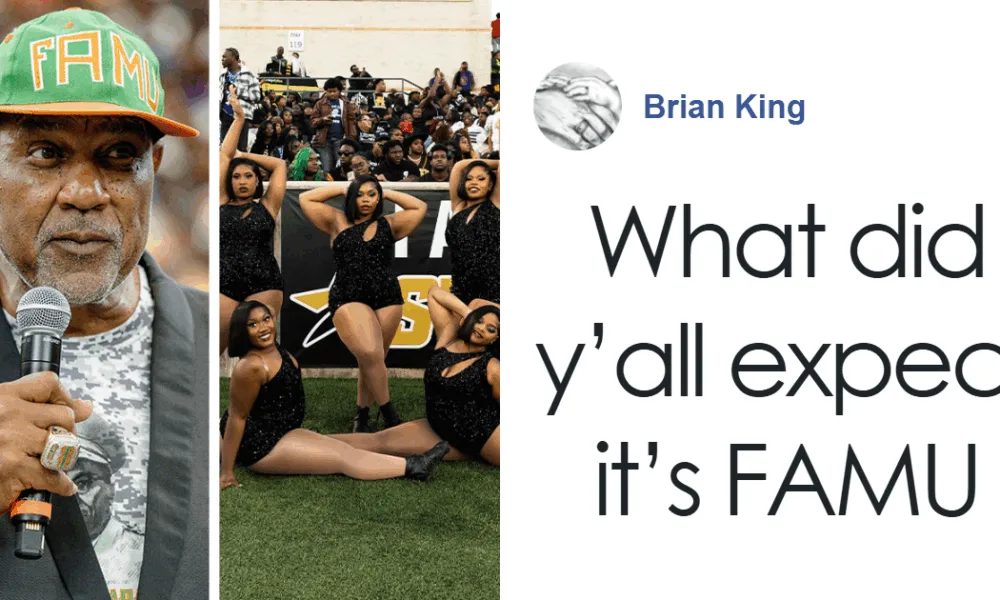Click the orange band on microphone base
The width and height of the screenshot is (1000, 600).
click(31, 509)
